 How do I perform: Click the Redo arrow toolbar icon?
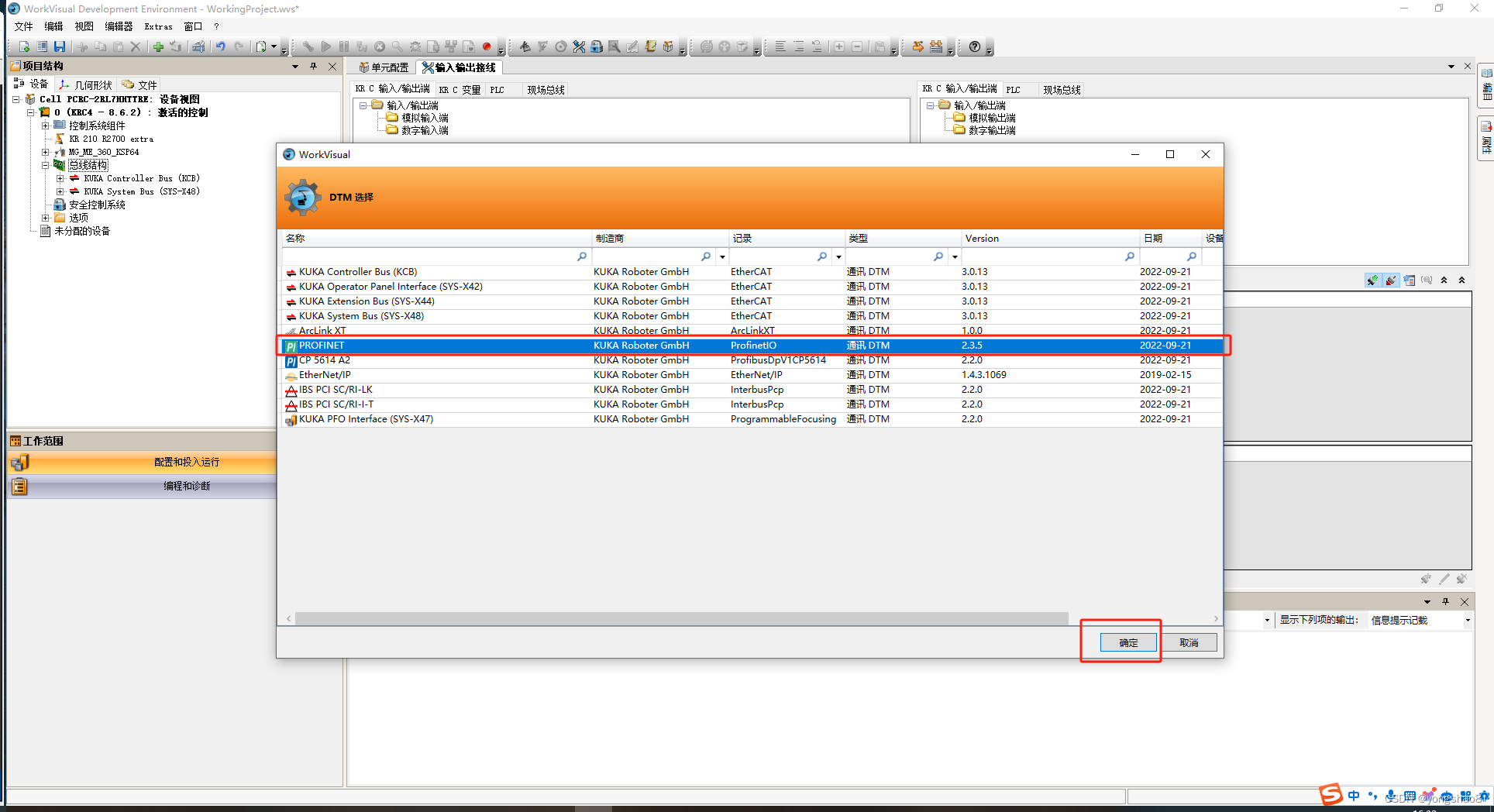click(x=239, y=46)
